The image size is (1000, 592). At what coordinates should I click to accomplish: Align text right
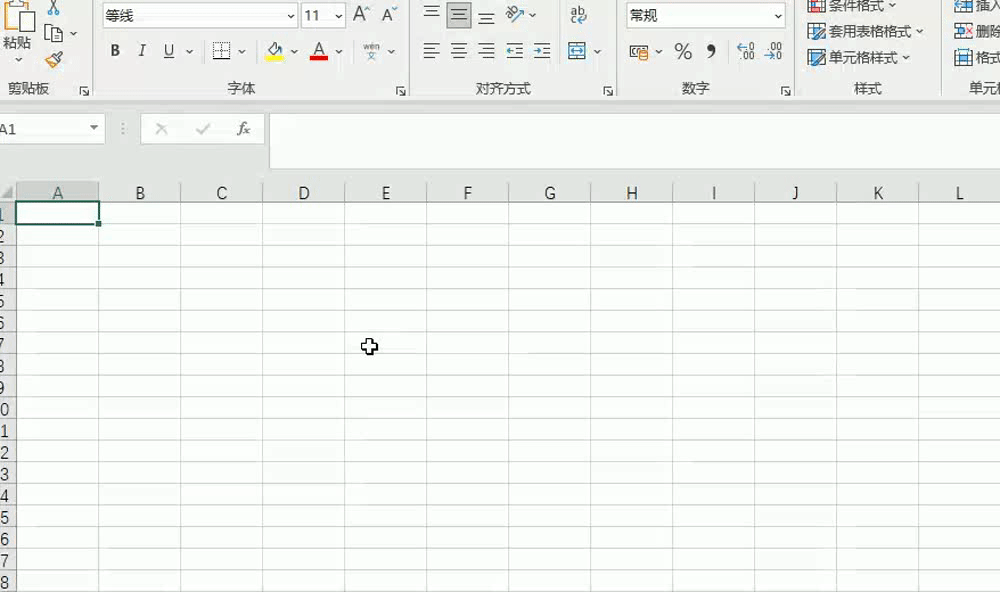pyautogui.click(x=487, y=51)
